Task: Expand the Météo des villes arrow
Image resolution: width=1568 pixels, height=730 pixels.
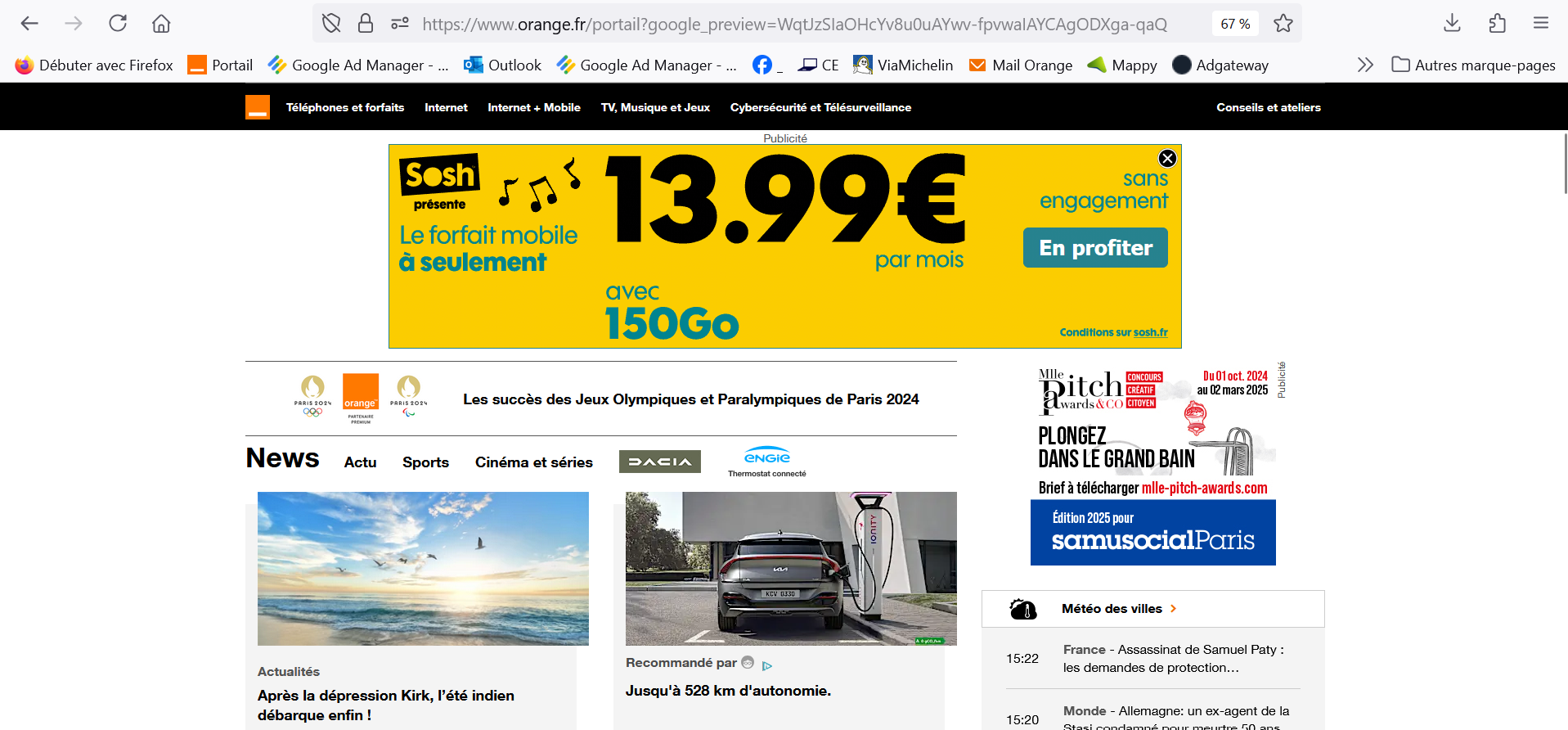Action: click(x=1173, y=609)
